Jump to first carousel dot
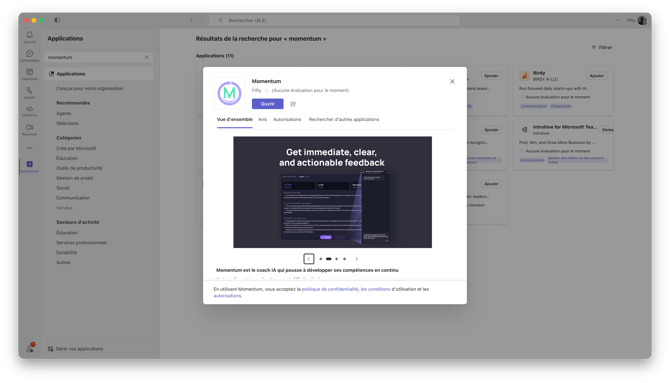670x383 pixels. (x=320, y=259)
